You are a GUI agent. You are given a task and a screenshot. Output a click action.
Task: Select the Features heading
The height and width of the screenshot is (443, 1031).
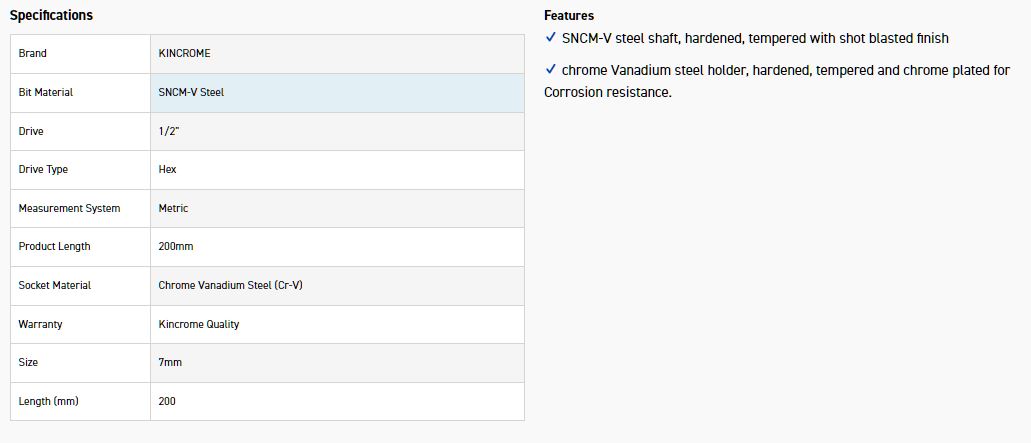coord(569,15)
